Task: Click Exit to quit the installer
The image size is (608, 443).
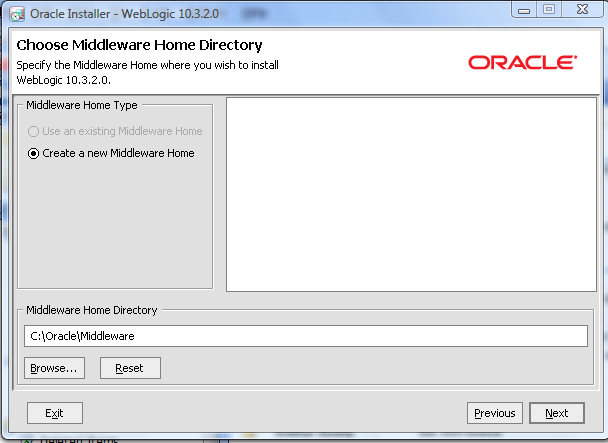Action: 55,413
